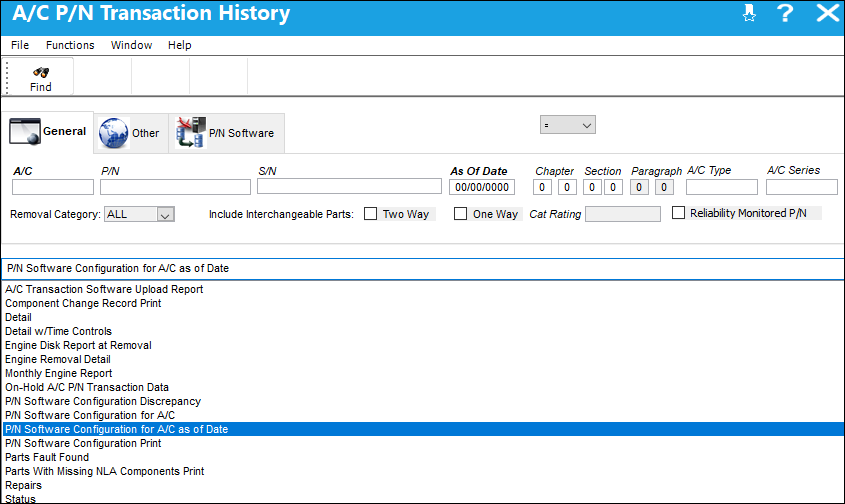Open the help question mark icon
This screenshot has width=845, height=504.
(x=785, y=13)
